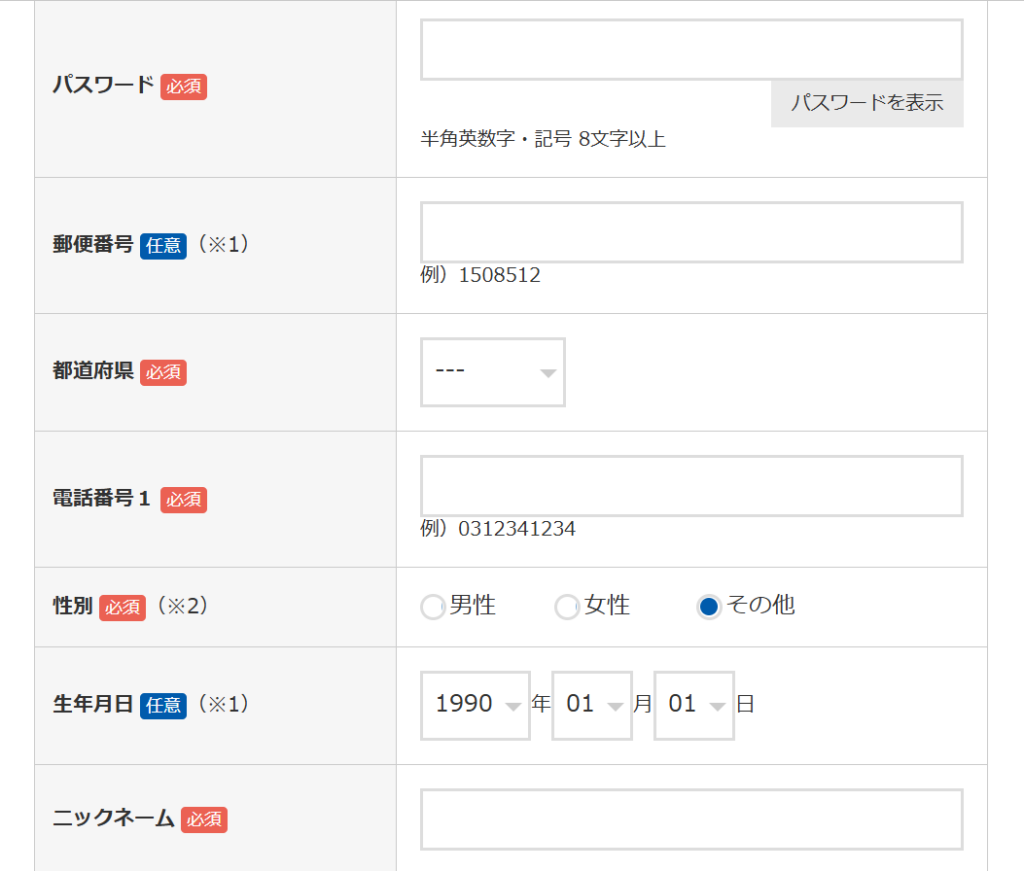Select the その他 gender radio button
This screenshot has height=871, width=1024.
[709, 607]
